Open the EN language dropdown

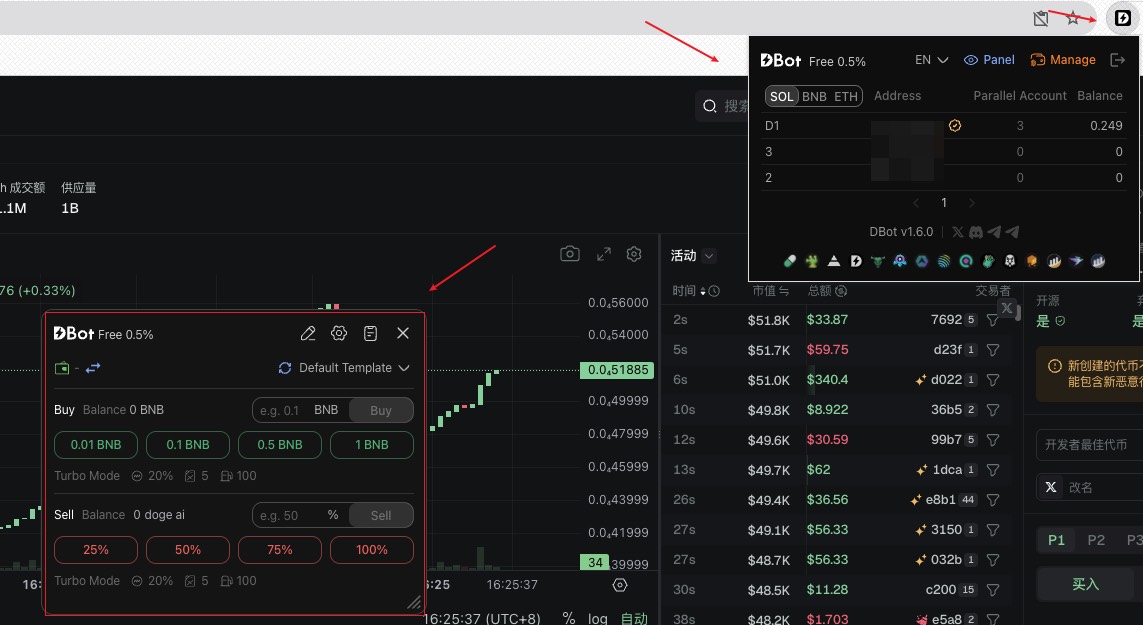point(931,60)
